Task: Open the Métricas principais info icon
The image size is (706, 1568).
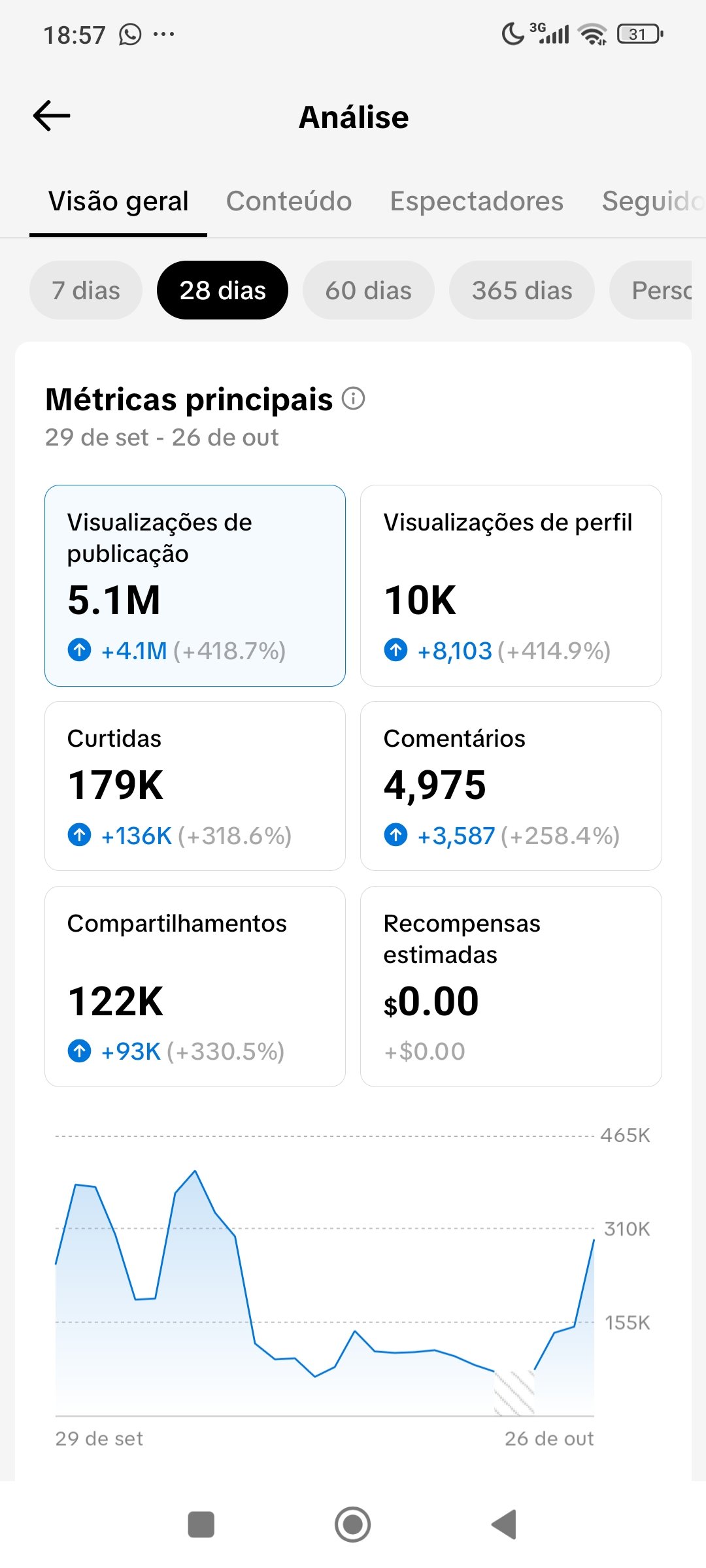Action: 354,398
